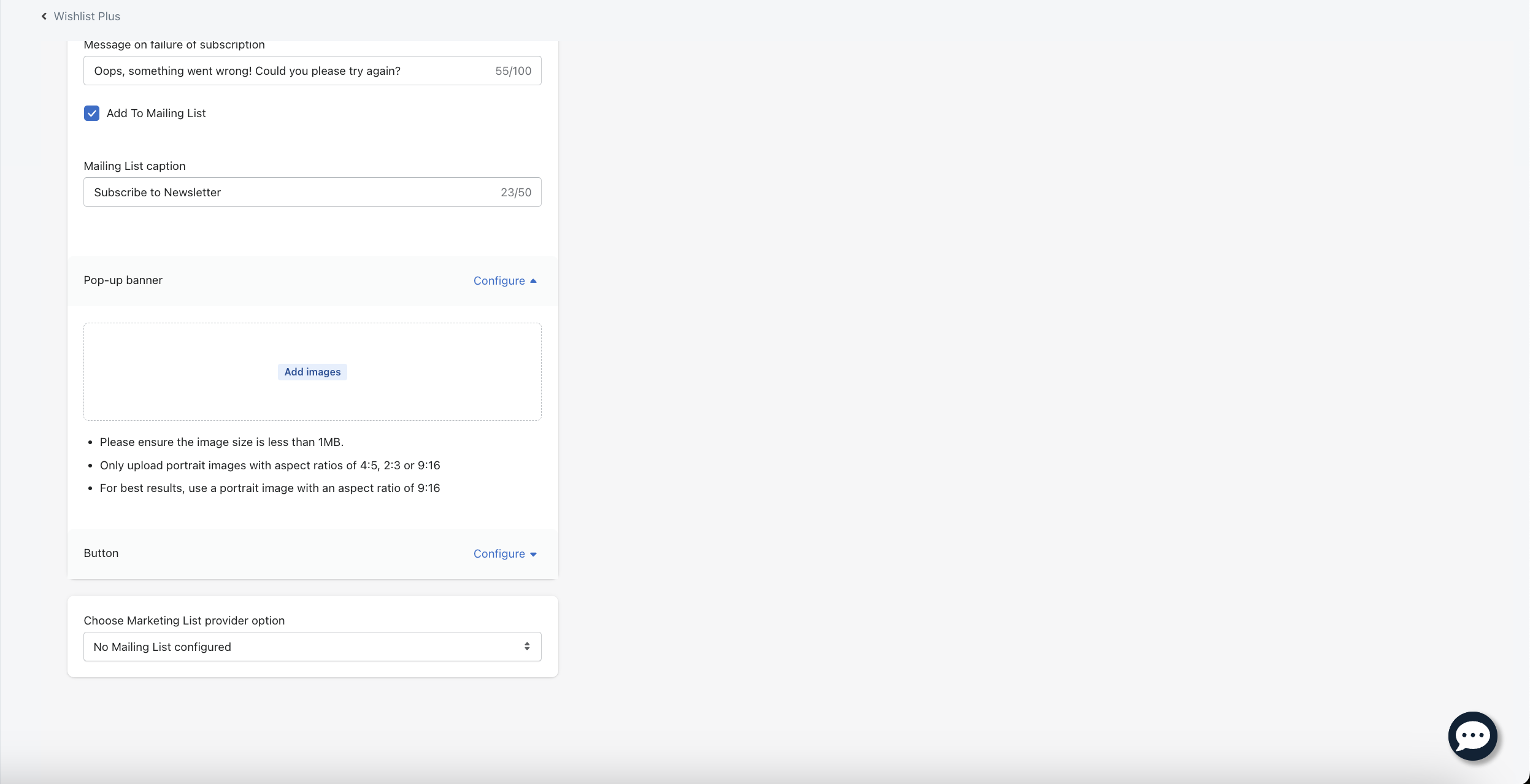The width and height of the screenshot is (1530, 784).
Task: Open the live chat support bubble
Action: click(x=1472, y=736)
